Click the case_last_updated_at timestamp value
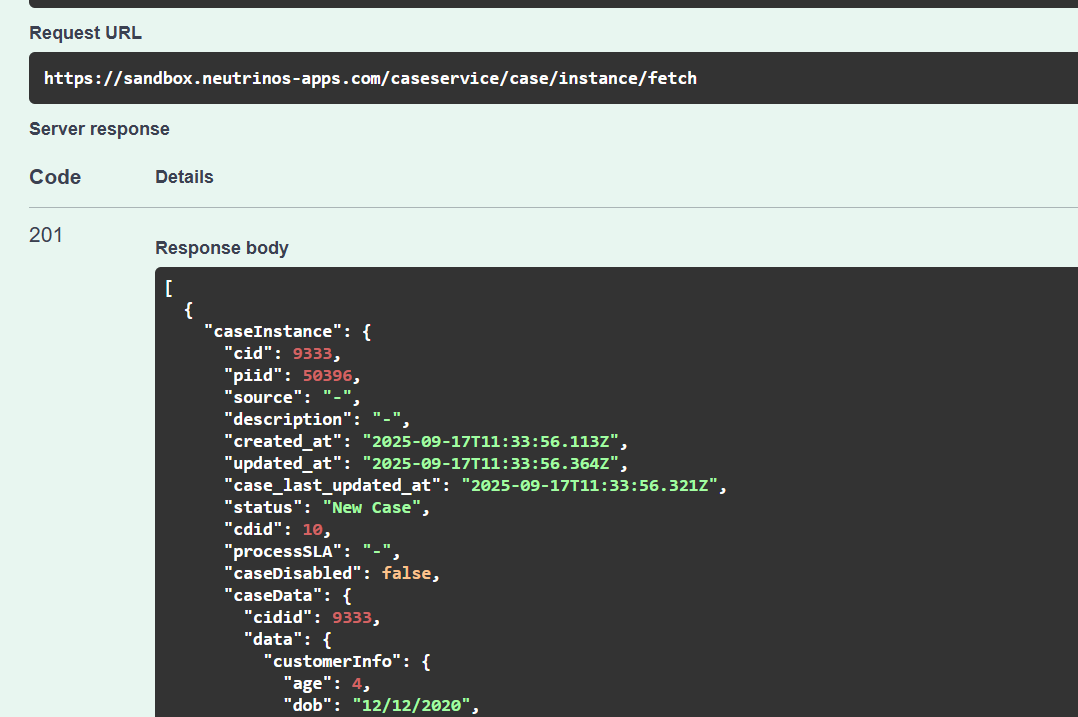The width and height of the screenshot is (1078, 717). pos(592,485)
